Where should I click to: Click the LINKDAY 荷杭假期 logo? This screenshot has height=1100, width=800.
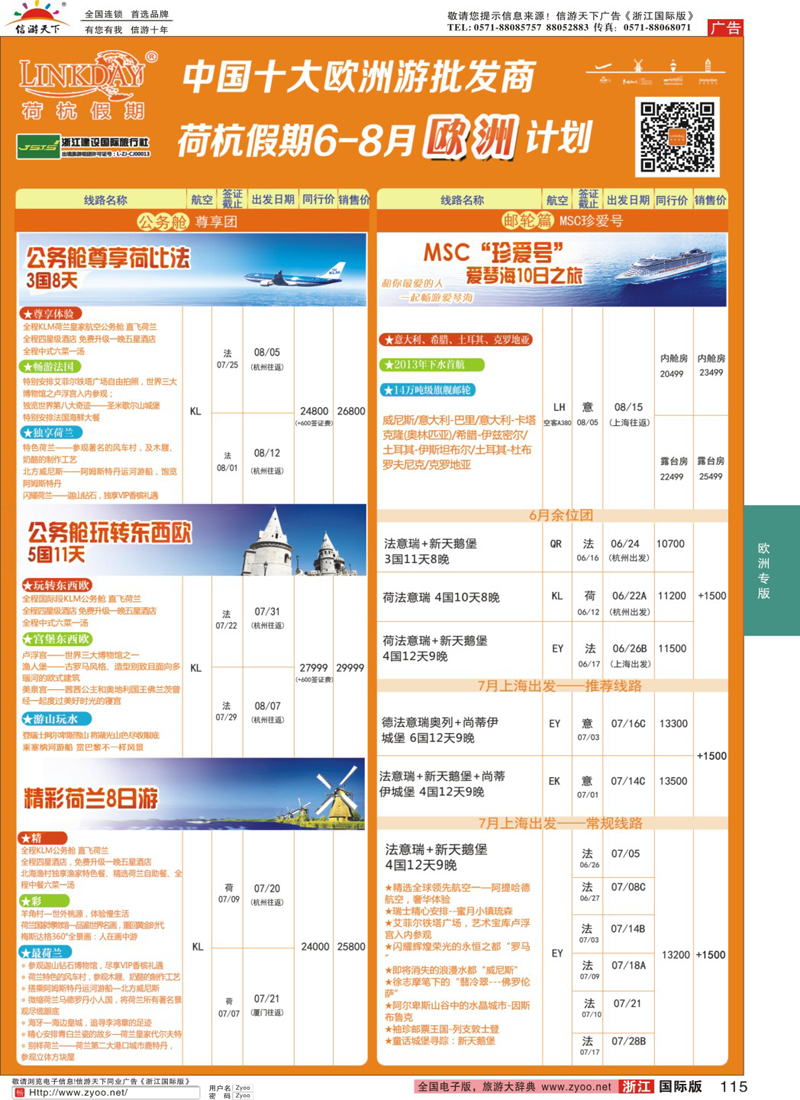(86, 86)
